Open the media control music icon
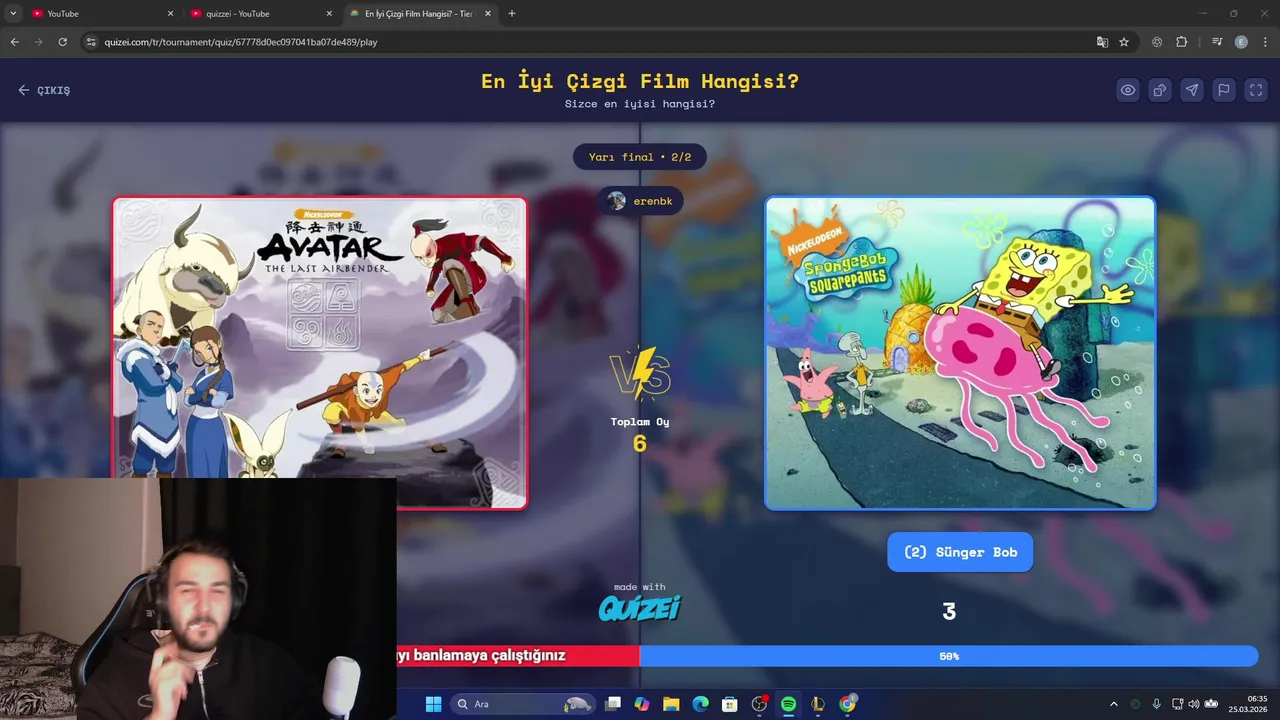 [x=1217, y=42]
